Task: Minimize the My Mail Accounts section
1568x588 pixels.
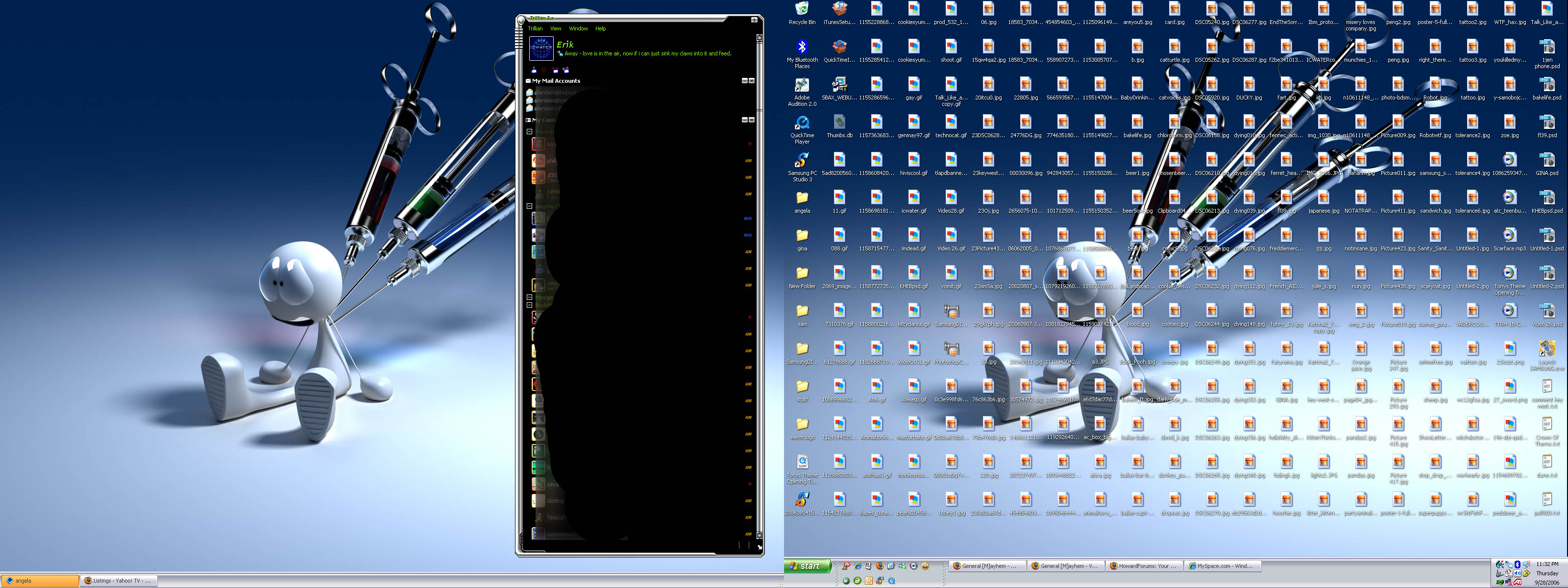Action: tap(744, 81)
